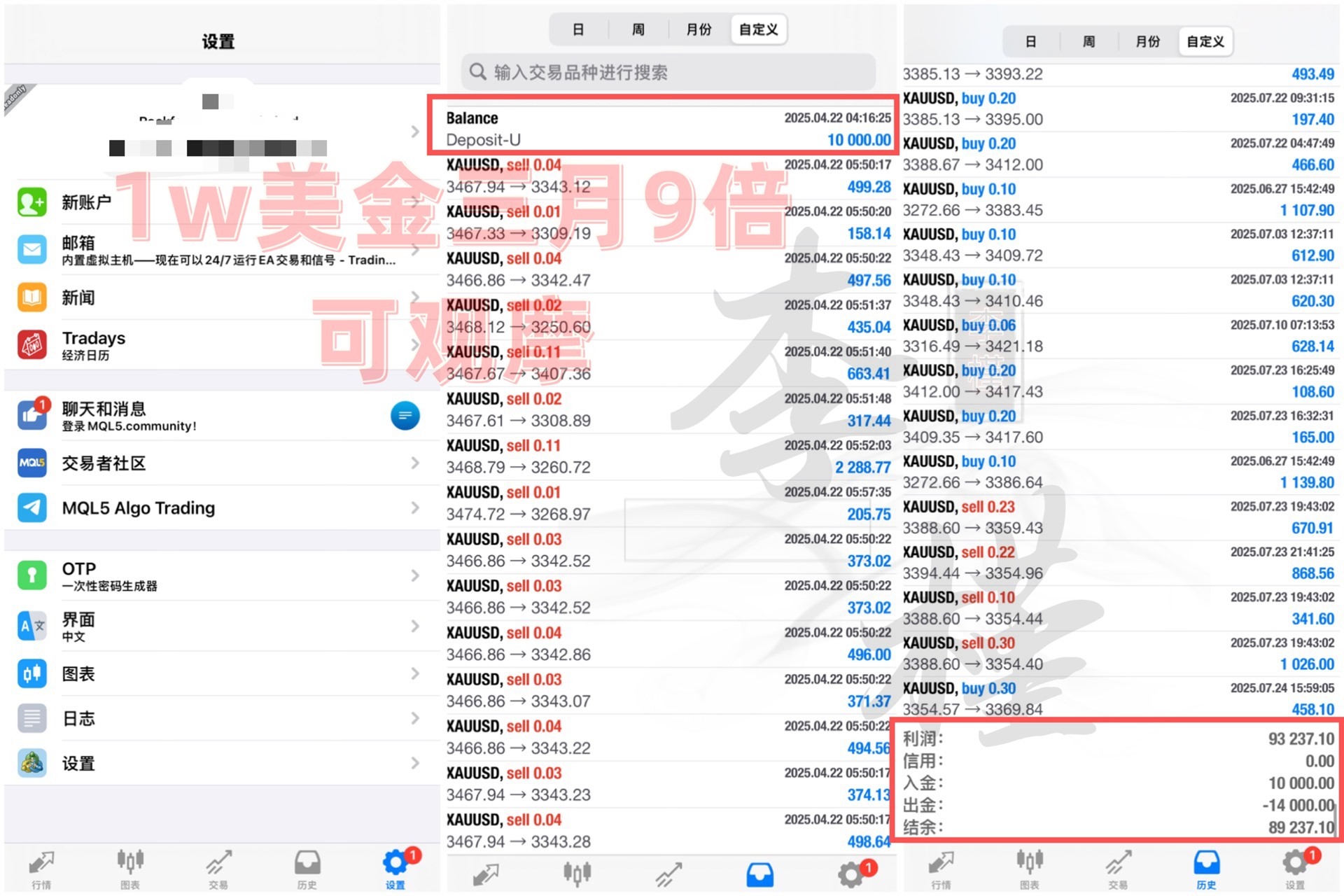Select 月份 tab in middle panel

tap(699, 29)
